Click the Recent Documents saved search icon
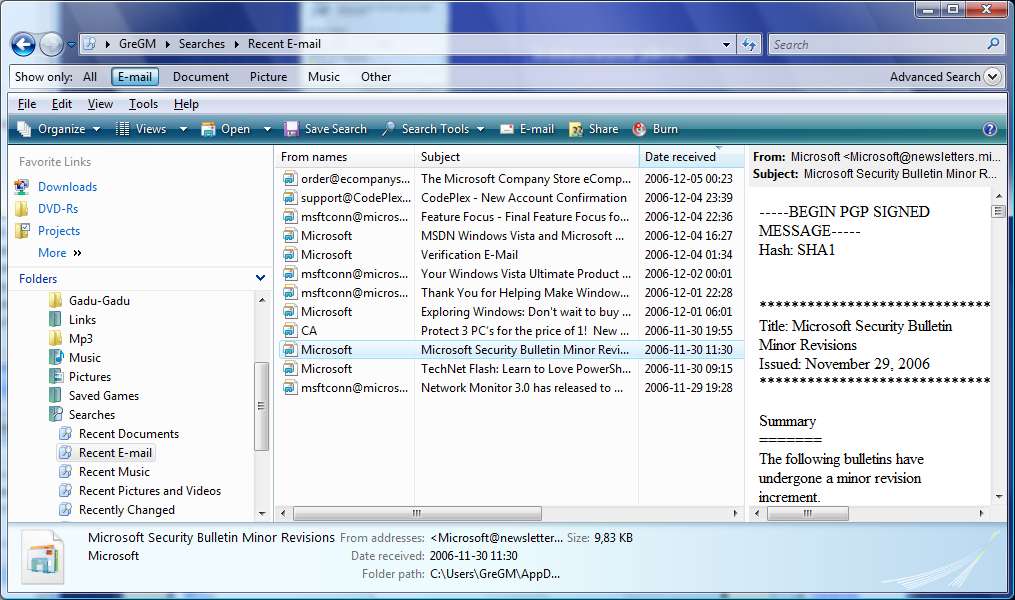1015x600 pixels. click(x=65, y=433)
